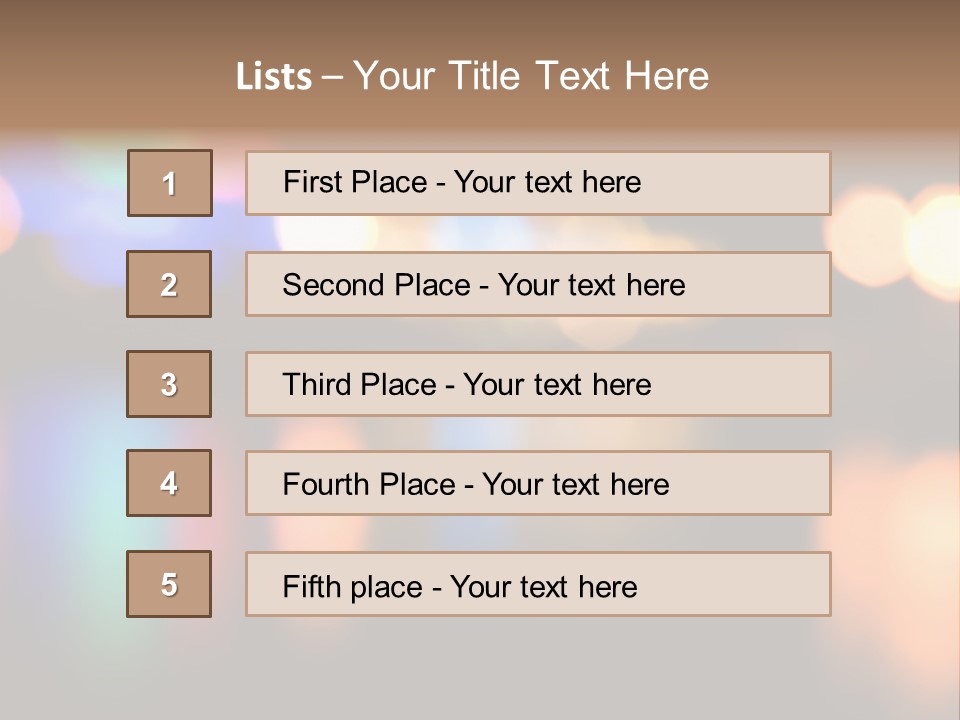The width and height of the screenshot is (960, 720).
Task: Click empty right end of Fifth place box
Action: (770, 584)
